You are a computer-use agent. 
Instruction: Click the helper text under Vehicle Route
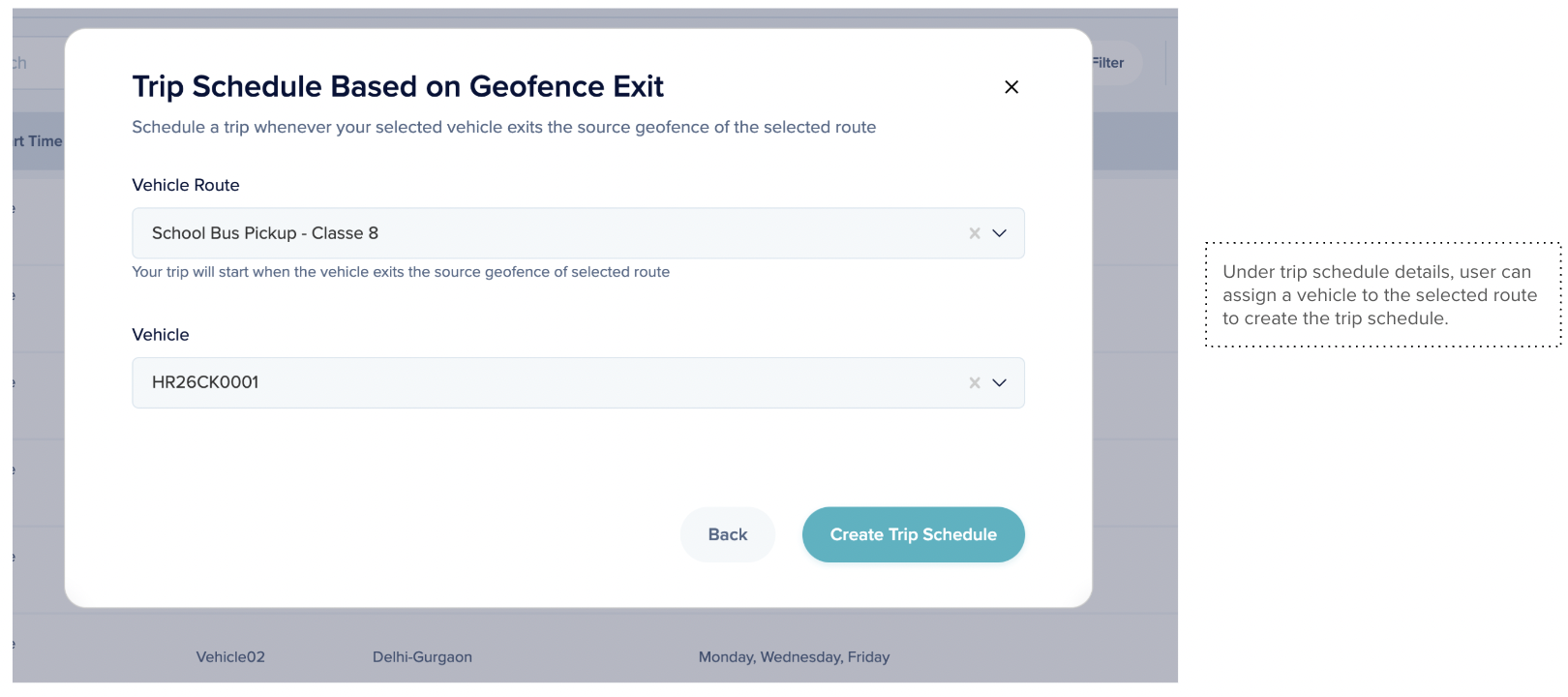[x=401, y=272]
